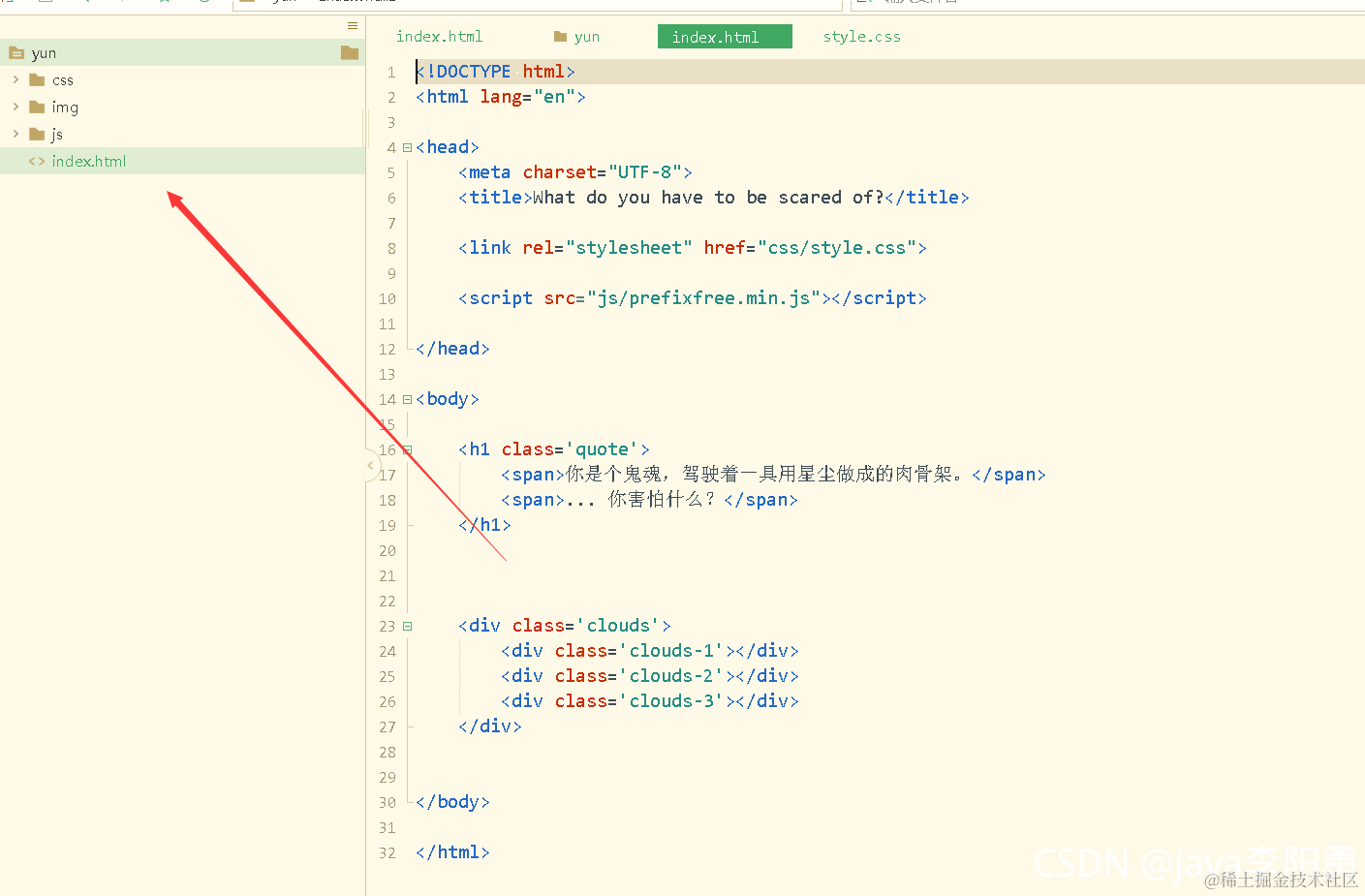Click the opening <body> tag
1365x896 pixels.
click(448, 399)
